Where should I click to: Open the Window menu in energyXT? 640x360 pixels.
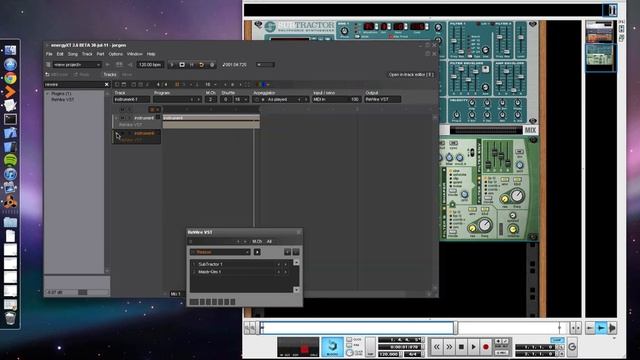[x=135, y=54]
